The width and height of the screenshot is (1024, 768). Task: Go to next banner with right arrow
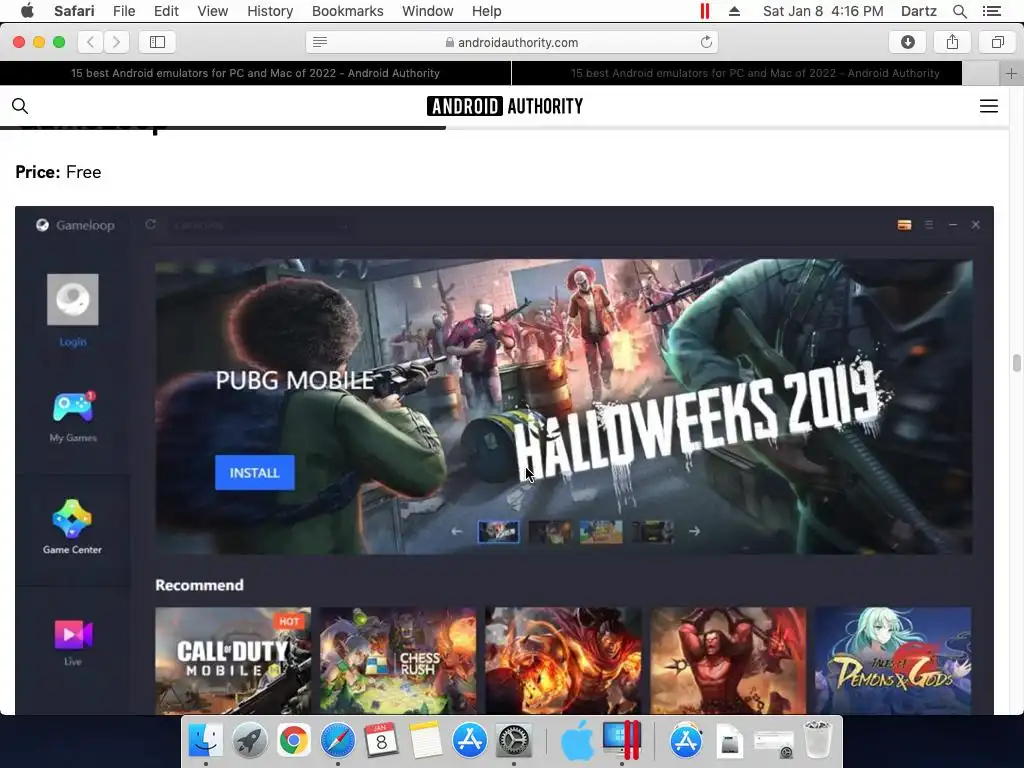point(694,532)
